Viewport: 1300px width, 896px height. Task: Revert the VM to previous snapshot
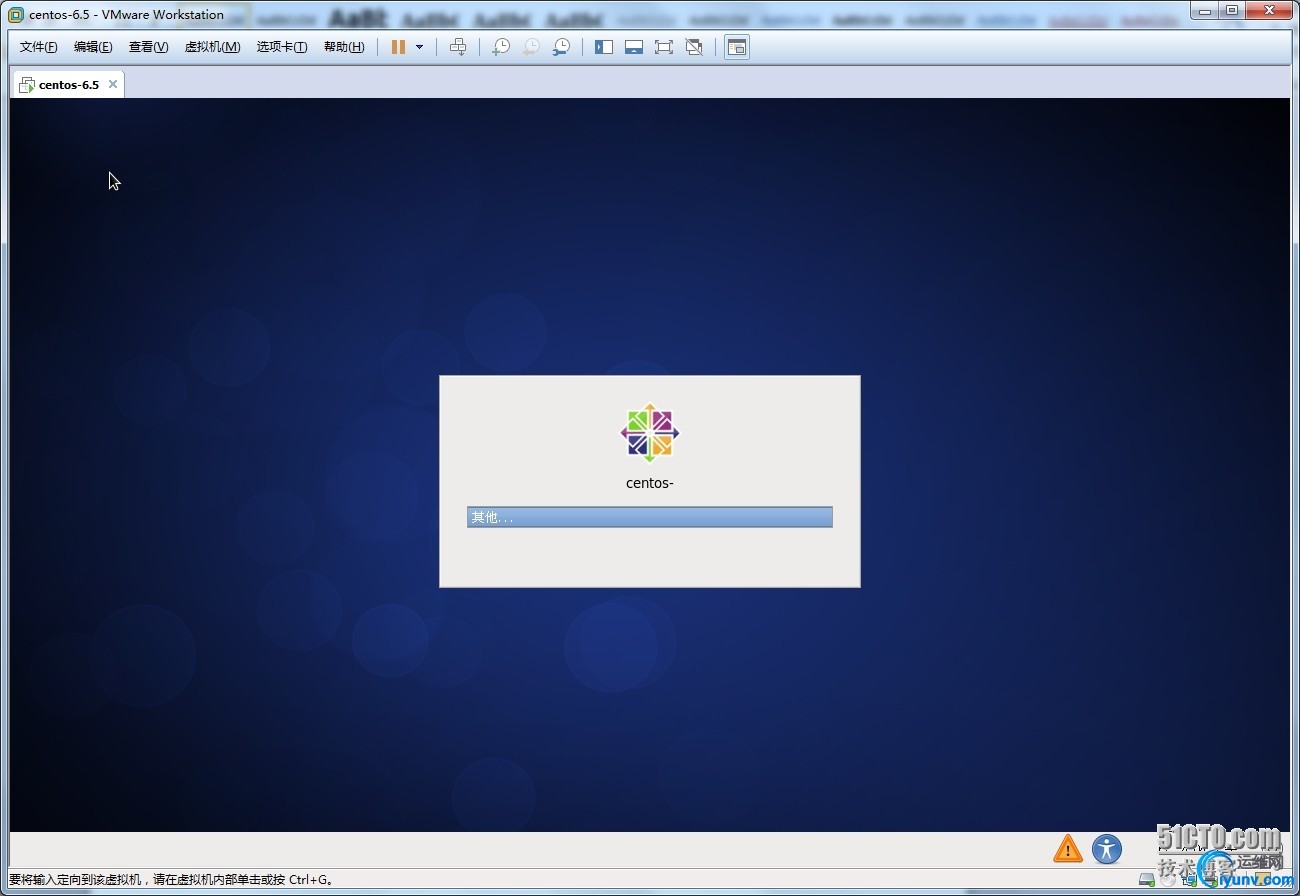click(x=531, y=47)
